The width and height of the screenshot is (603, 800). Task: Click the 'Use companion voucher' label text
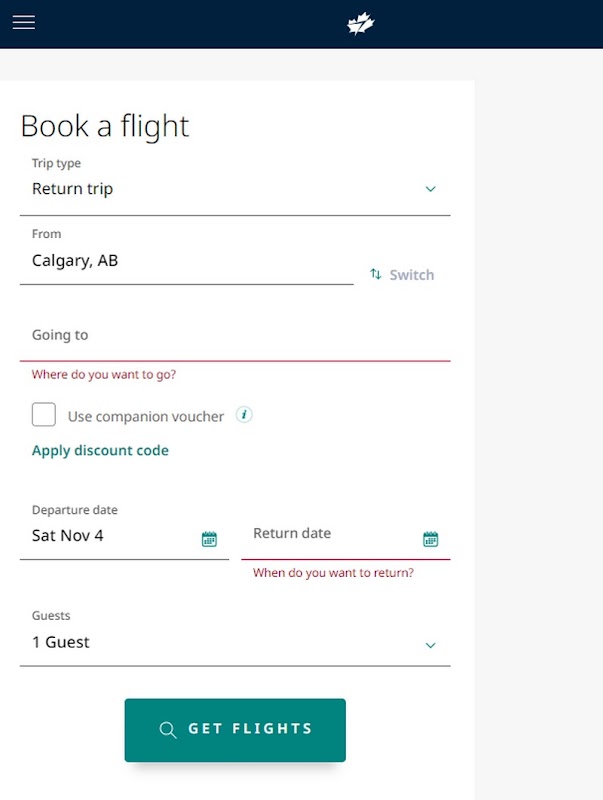pyautogui.click(x=146, y=416)
